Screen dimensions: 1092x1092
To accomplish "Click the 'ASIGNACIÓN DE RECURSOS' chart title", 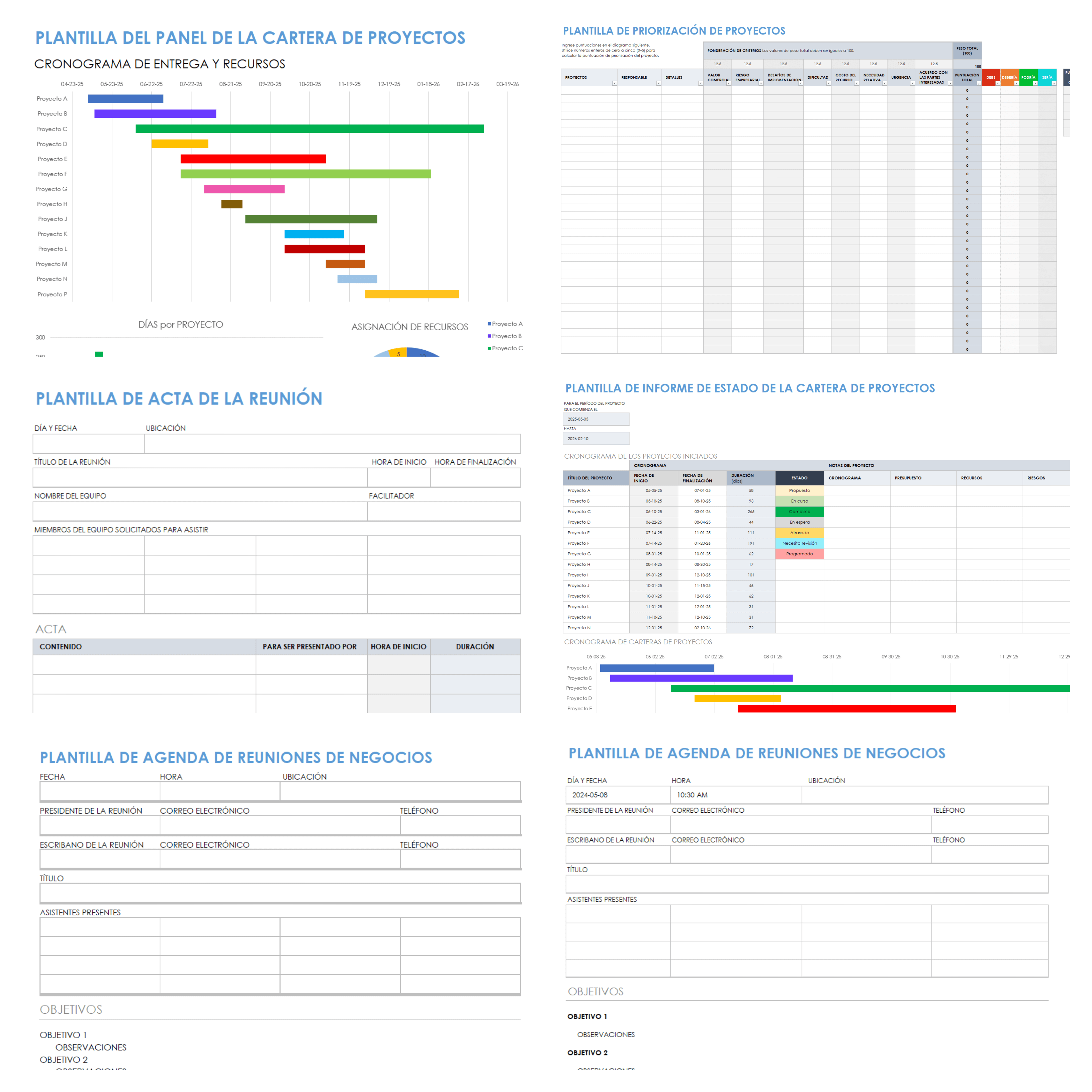I will click(410, 327).
